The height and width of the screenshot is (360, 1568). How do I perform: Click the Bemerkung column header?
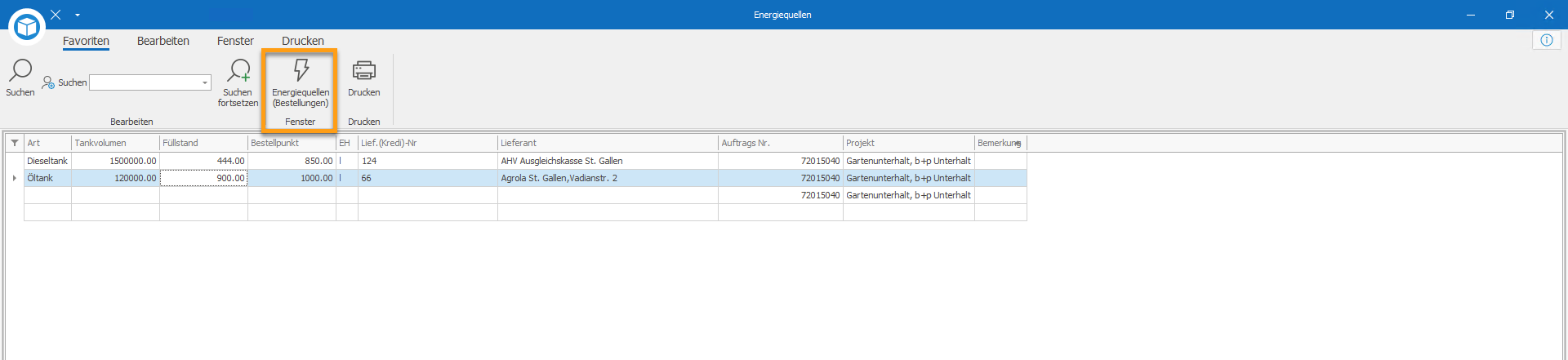1000,143
